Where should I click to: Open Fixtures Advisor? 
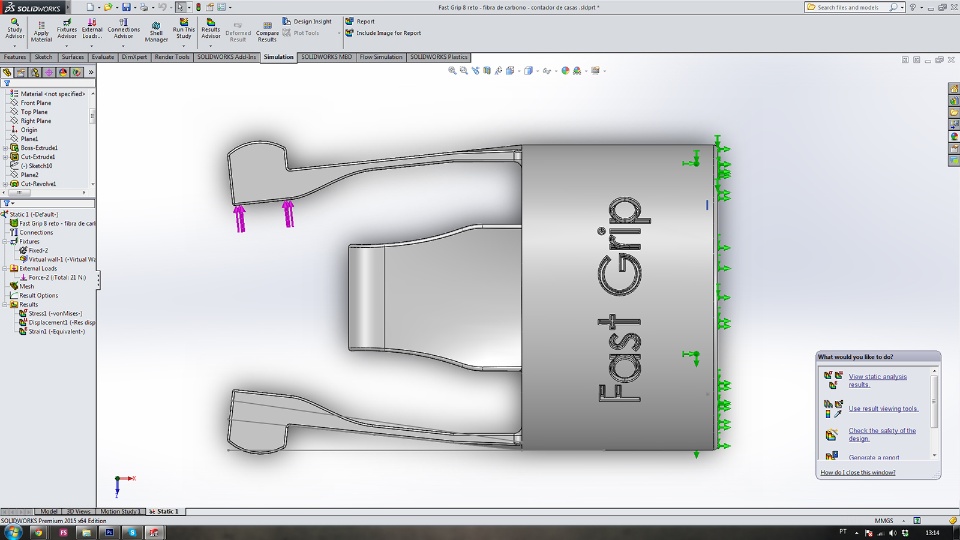tap(67, 29)
